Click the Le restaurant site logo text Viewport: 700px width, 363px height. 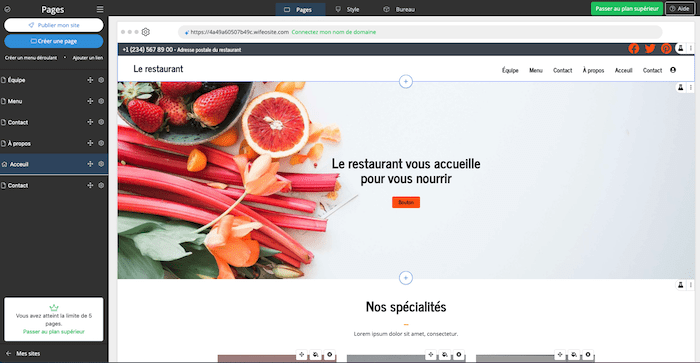tap(158, 69)
